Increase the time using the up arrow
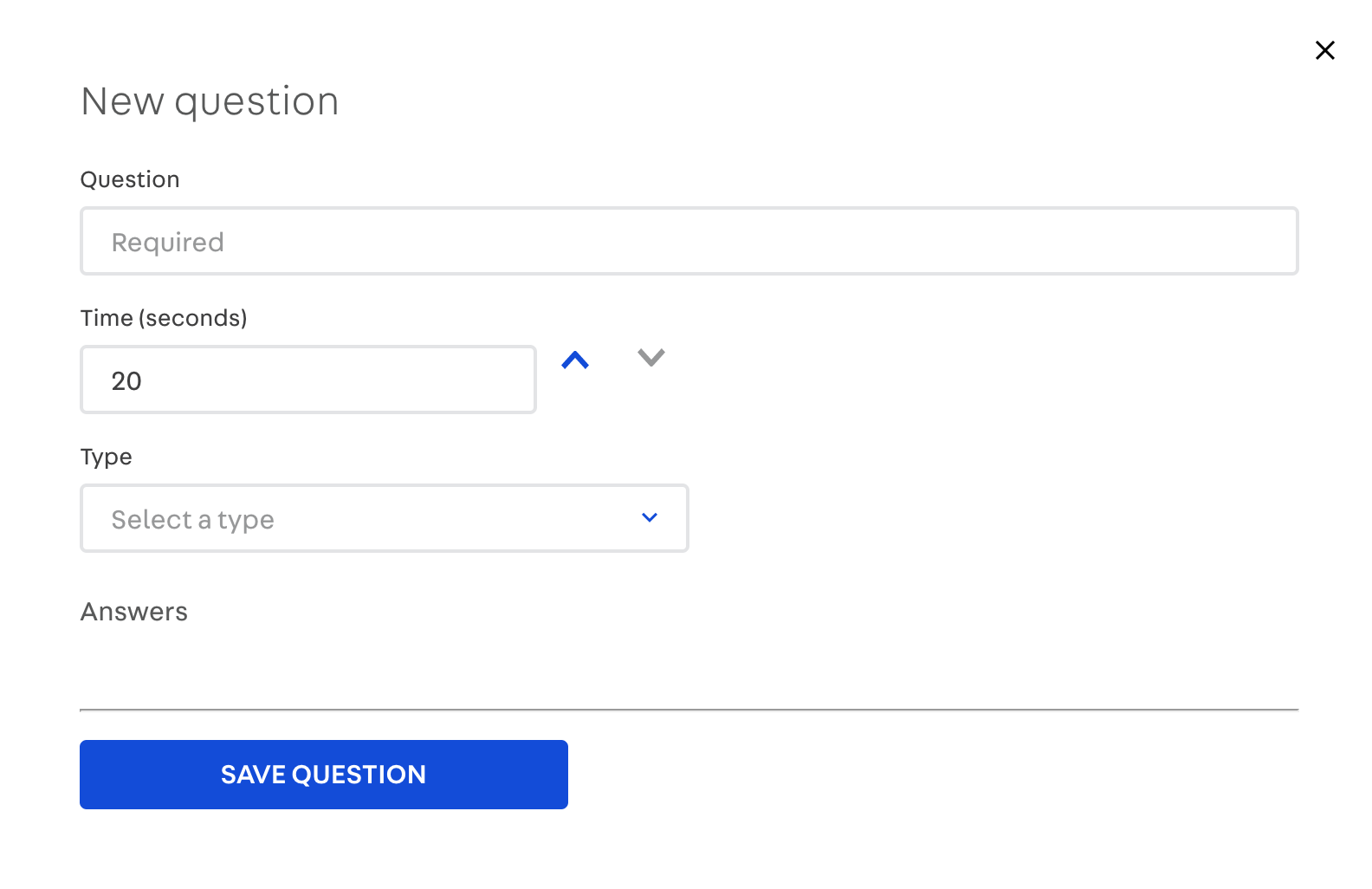 pos(574,359)
